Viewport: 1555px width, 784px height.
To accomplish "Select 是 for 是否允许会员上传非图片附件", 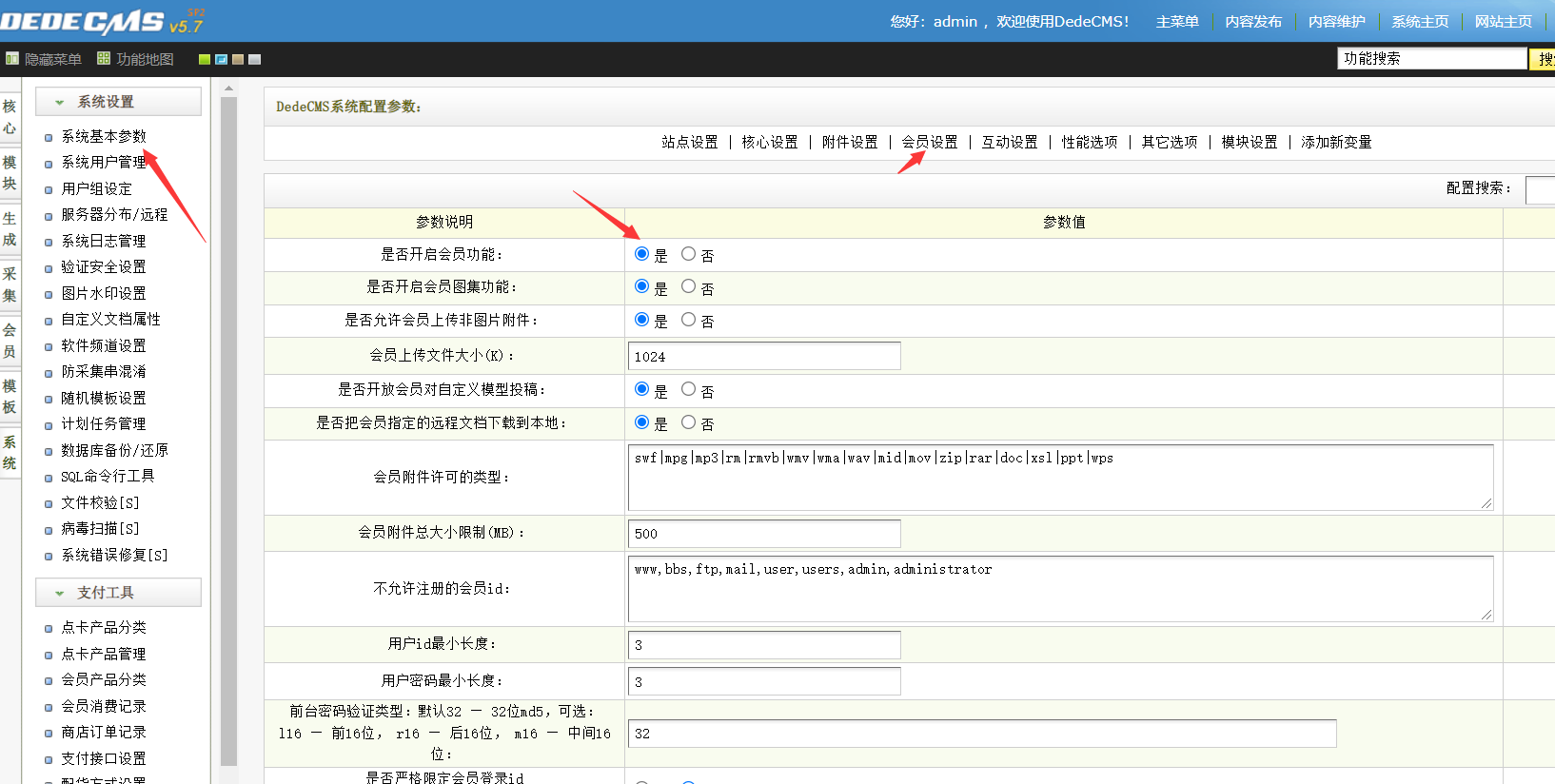I will (642, 320).
